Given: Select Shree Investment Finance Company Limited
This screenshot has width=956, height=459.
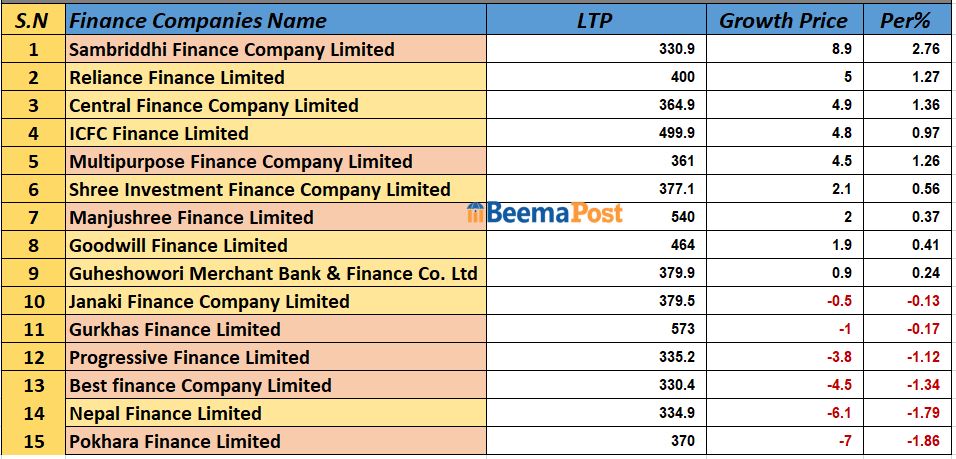Looking at the screenshot, I should 260,189.
